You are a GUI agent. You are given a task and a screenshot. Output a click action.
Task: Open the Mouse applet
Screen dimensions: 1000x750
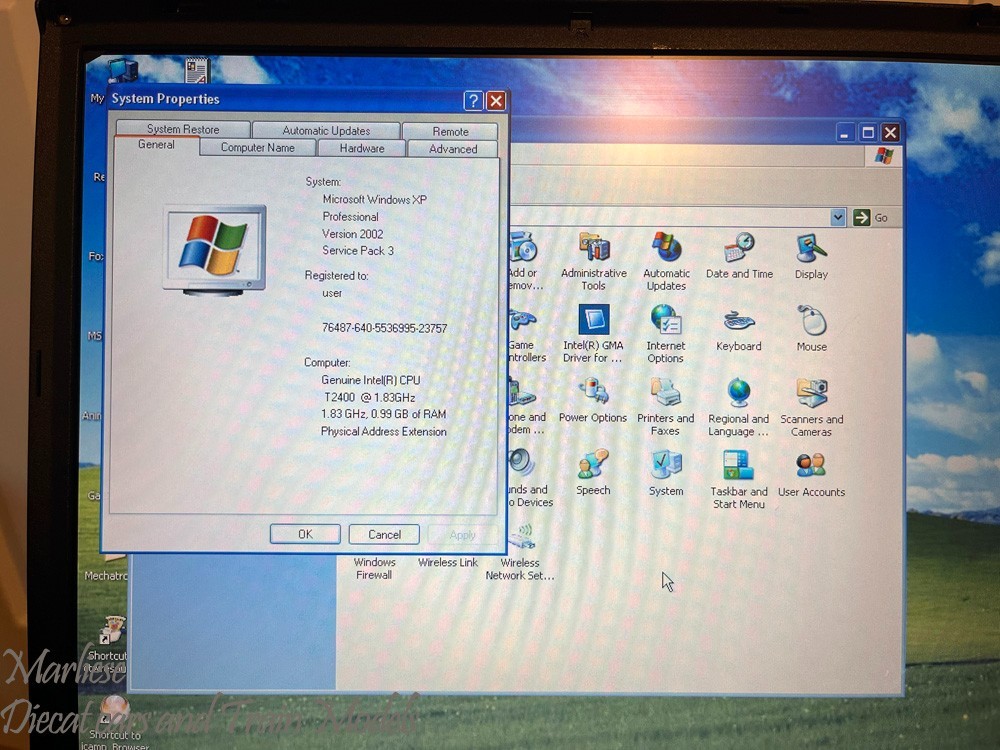tap(811, 329)
